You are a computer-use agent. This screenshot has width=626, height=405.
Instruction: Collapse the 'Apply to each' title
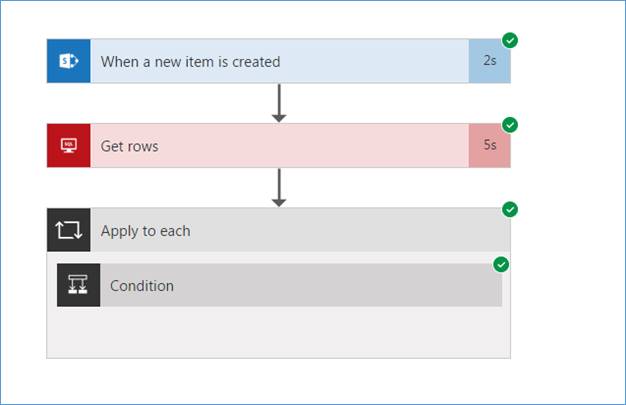coord(145,230)
